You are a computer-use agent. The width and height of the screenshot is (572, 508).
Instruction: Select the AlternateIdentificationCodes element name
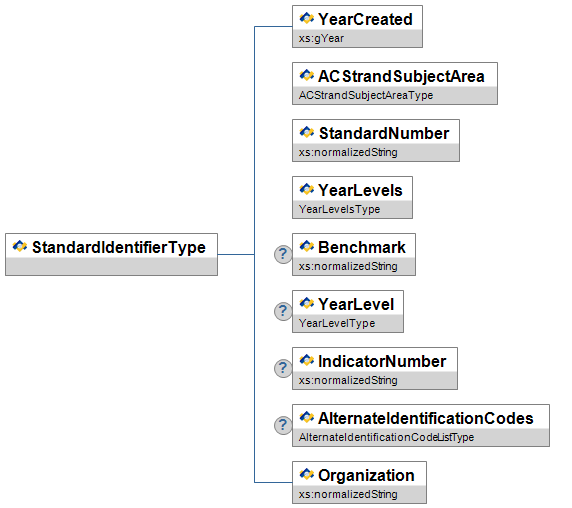pyautogui.click(x=426, y=418)
